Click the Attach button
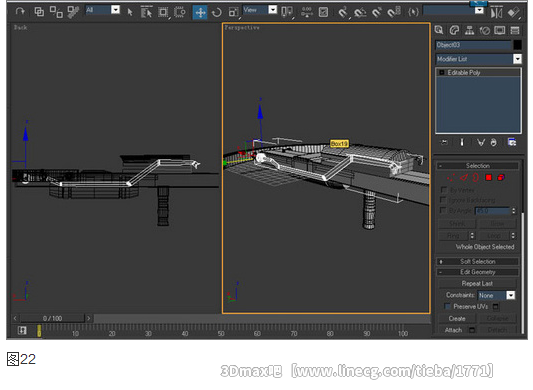The image size is (533, 390). tap(453, 330)
